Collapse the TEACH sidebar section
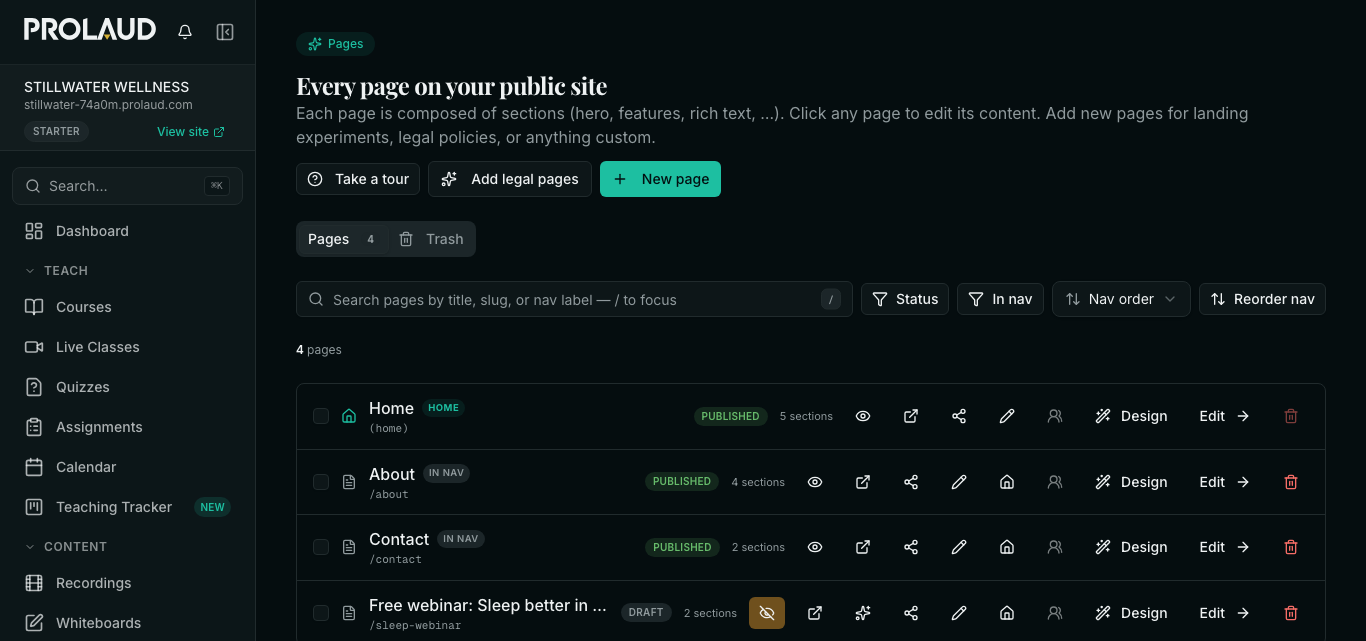The width and height of the screenshot is (1366, 641). coord(56,271)
